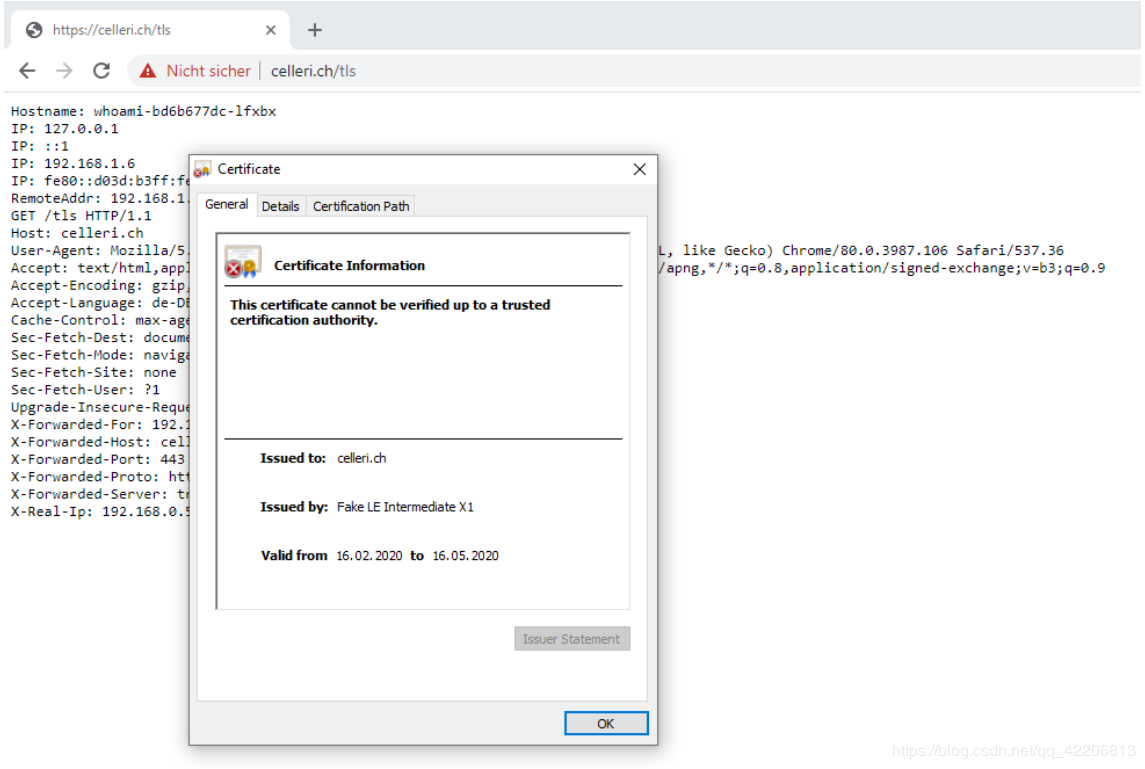Go back with the browser back arrow

(27, 71)
